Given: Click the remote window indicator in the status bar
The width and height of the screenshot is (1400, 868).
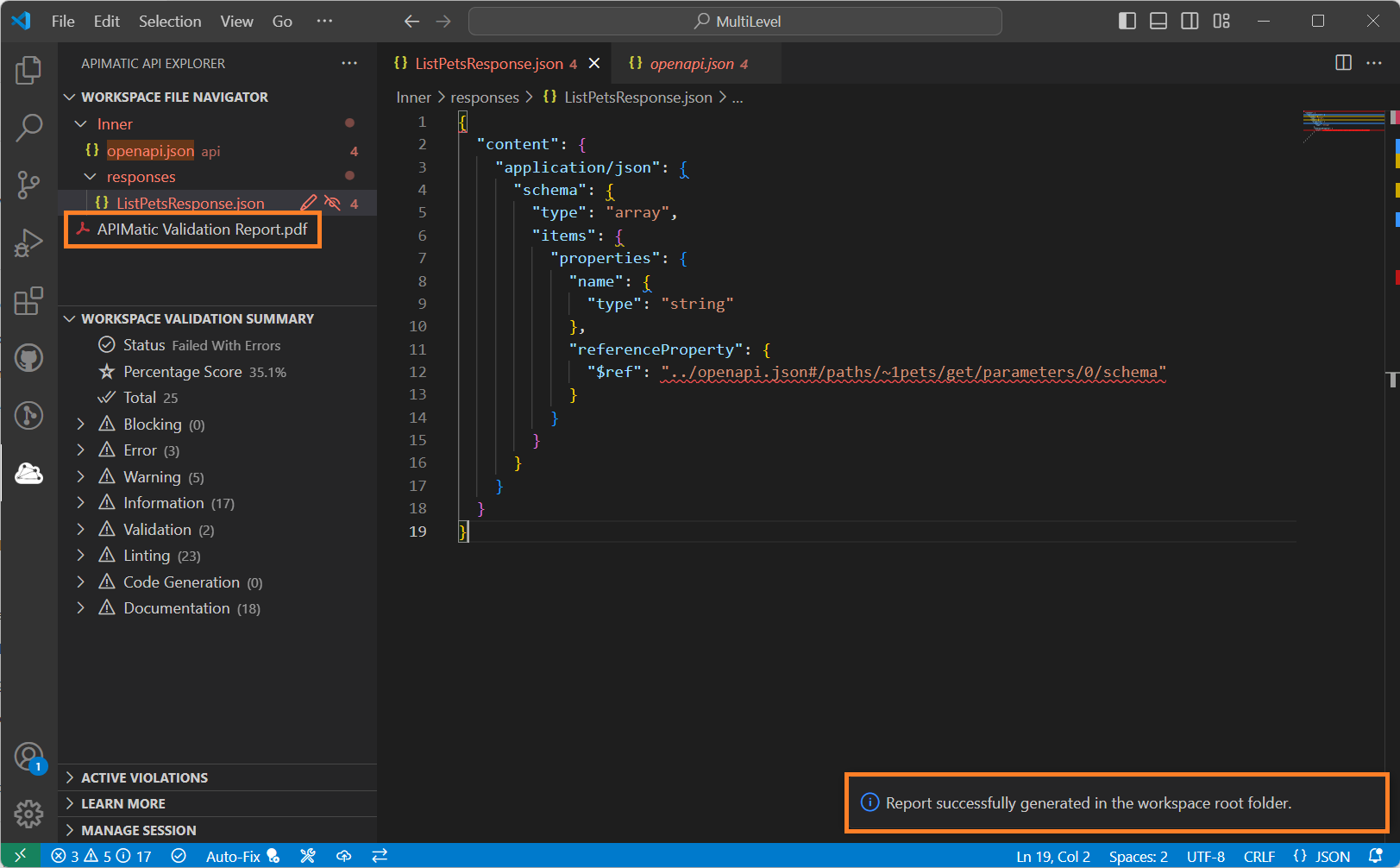Looking at the screenshot, I should (21, 856).
